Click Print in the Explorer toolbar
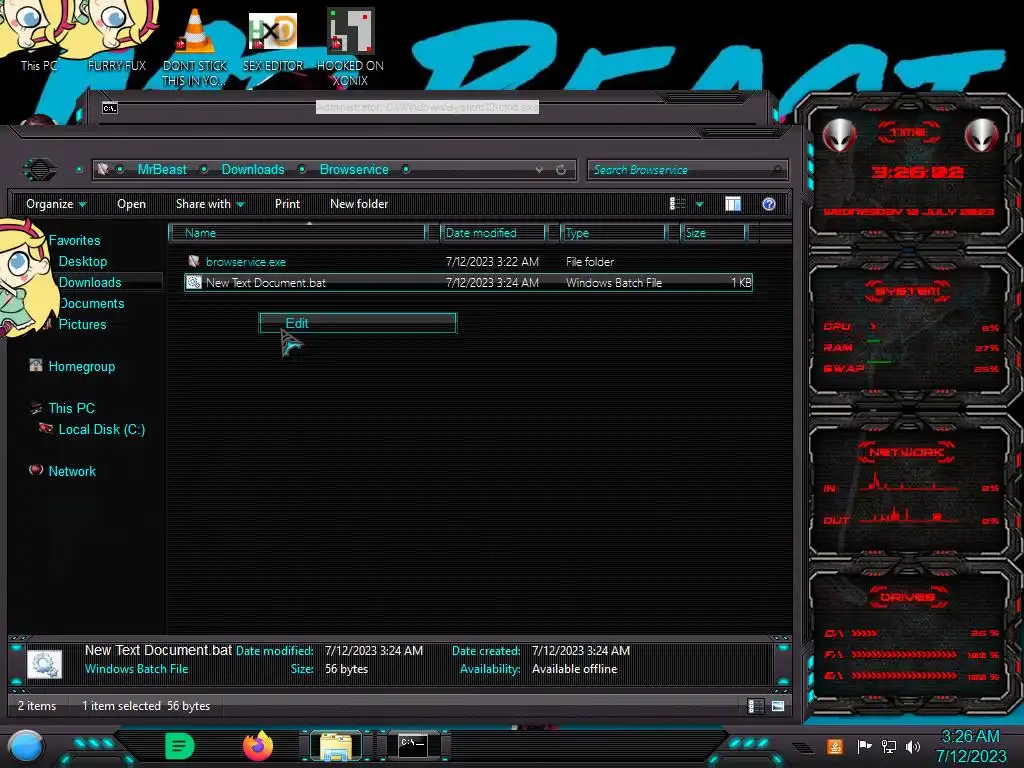Image resolution: width=1024 pixels, height=768 pixels. tap(287, 204)
